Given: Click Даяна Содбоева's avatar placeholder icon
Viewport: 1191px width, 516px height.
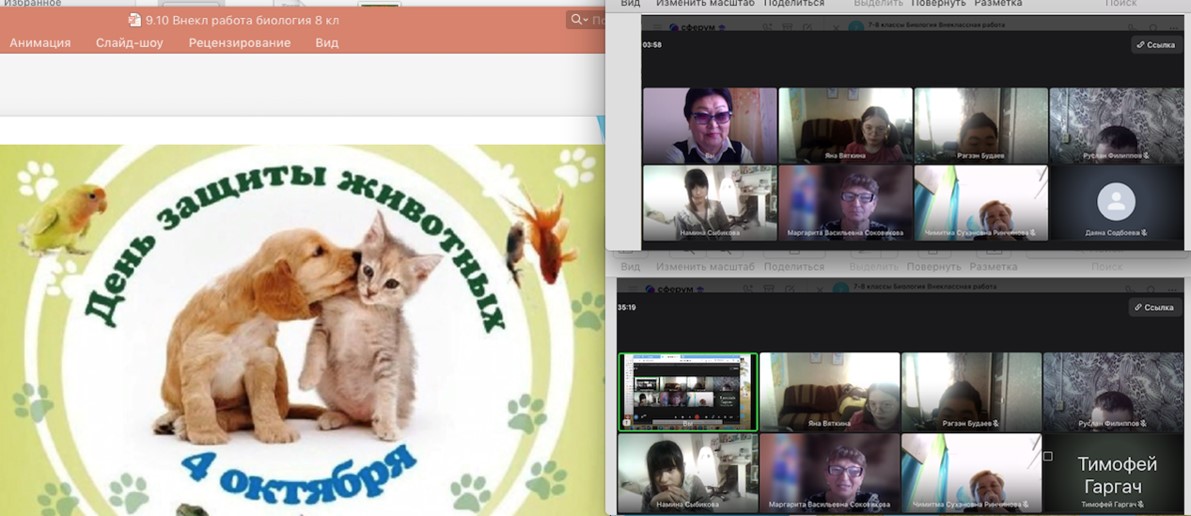Looking at the screenshot, I should (x=1117, y=202).
